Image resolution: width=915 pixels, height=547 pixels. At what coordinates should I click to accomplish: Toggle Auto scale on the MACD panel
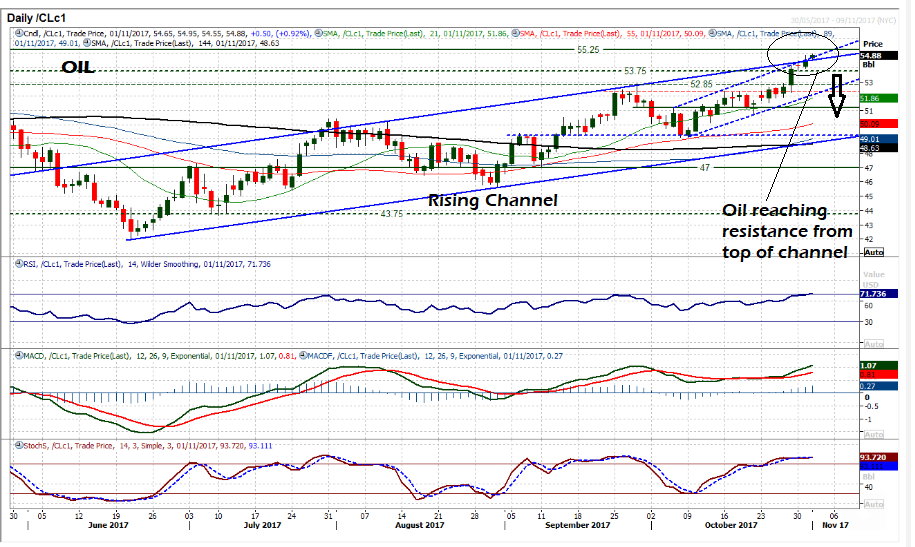click(872, 435)
